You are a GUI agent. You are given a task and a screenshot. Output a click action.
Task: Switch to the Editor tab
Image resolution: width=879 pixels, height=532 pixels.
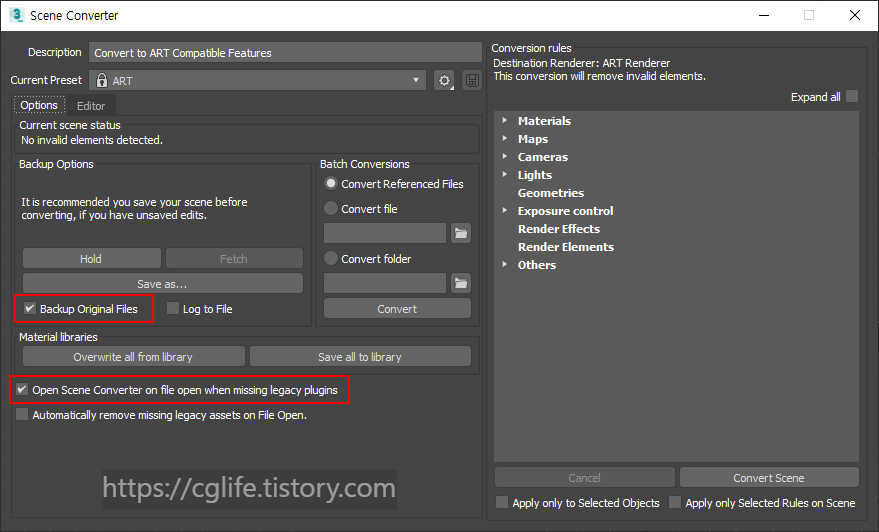point(91,106)
